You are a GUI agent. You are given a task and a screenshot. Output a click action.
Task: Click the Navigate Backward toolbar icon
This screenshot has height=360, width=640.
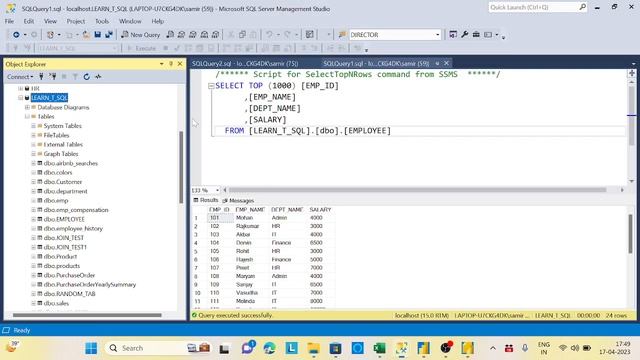16,35
